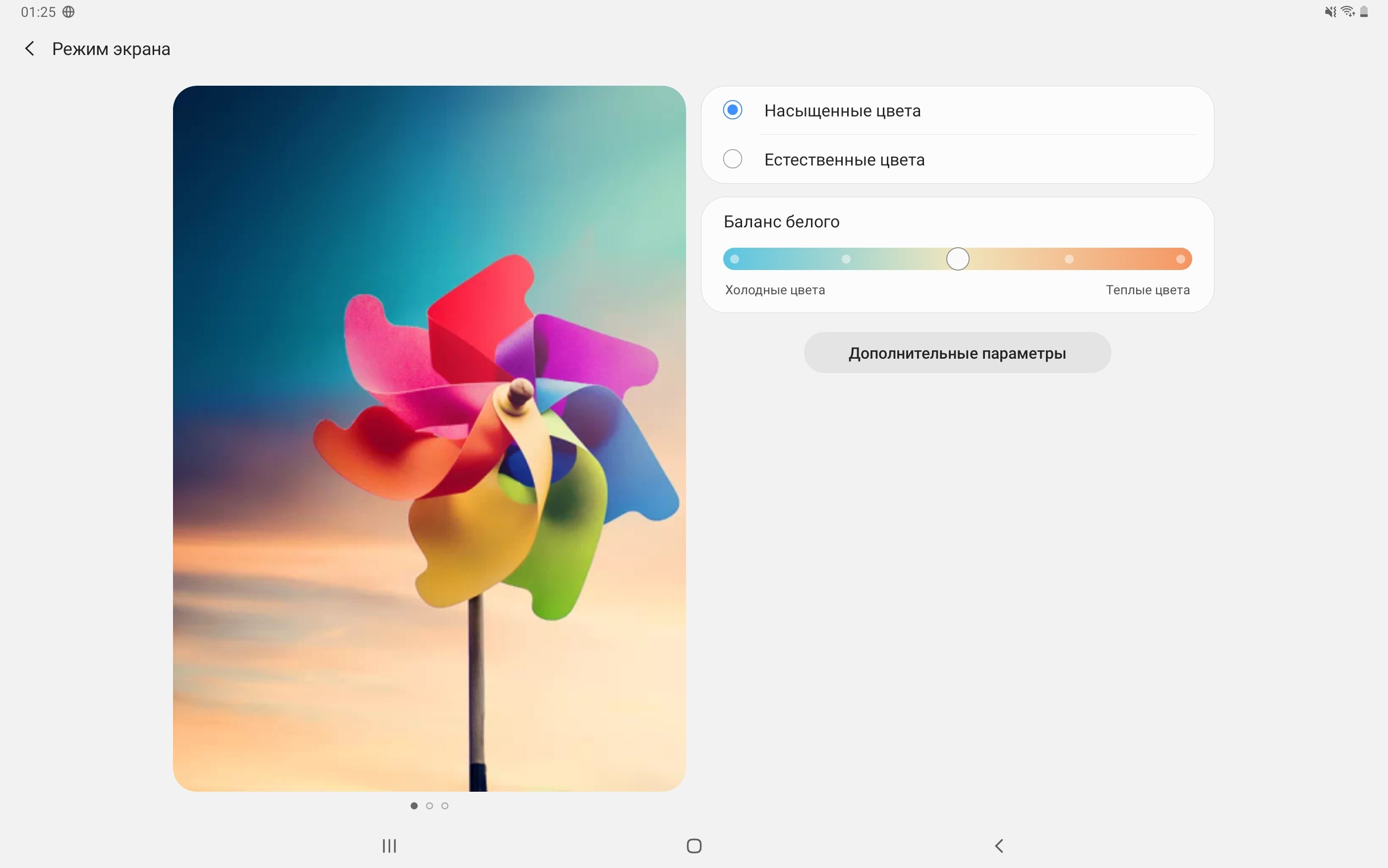Image resolution: width=1388 pixels, height=868 pixels.
Task: Choose the second cool white balance dot
Action: (x=846, y=259)
